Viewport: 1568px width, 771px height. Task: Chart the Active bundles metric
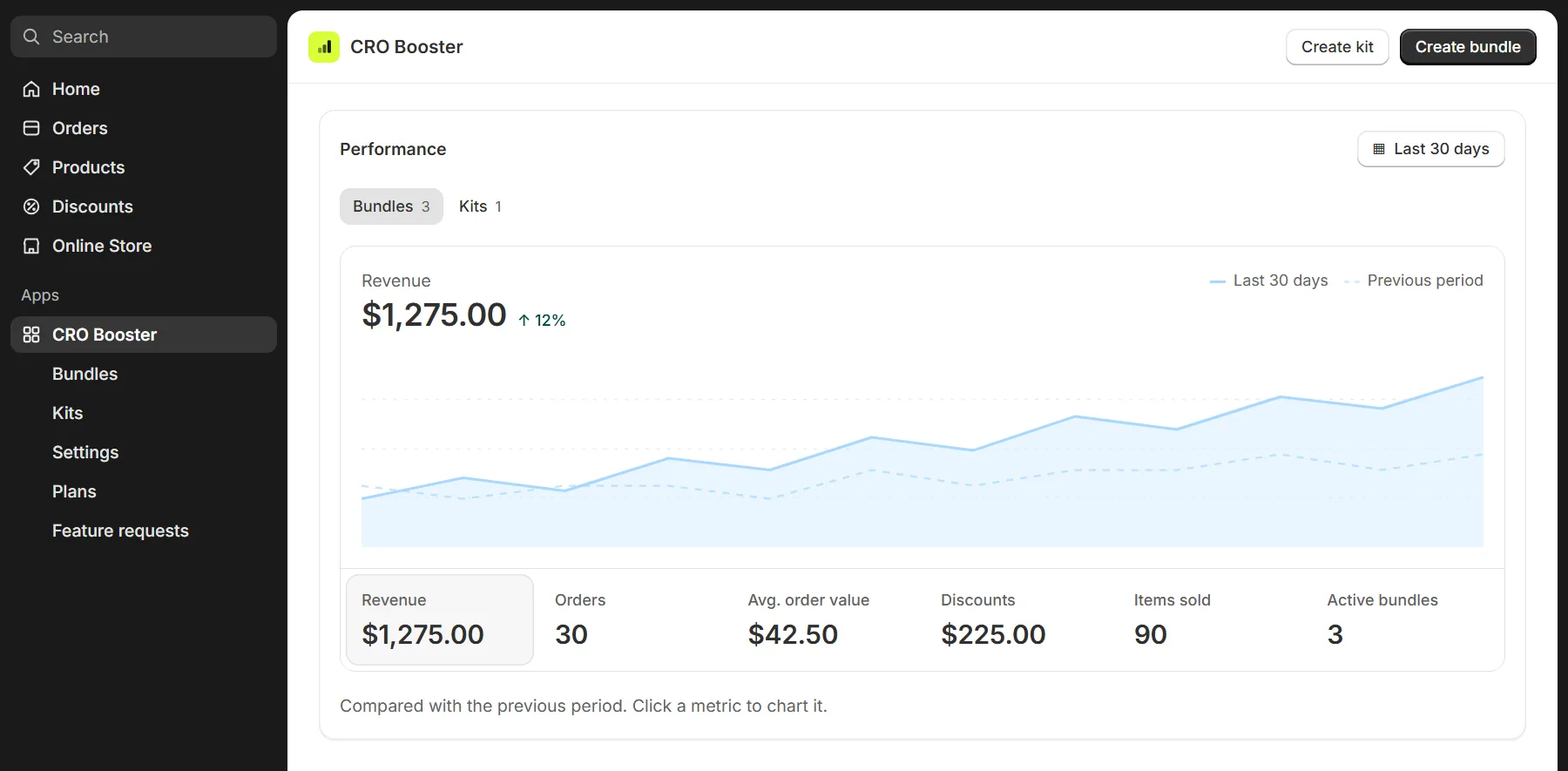point(1405,619)
